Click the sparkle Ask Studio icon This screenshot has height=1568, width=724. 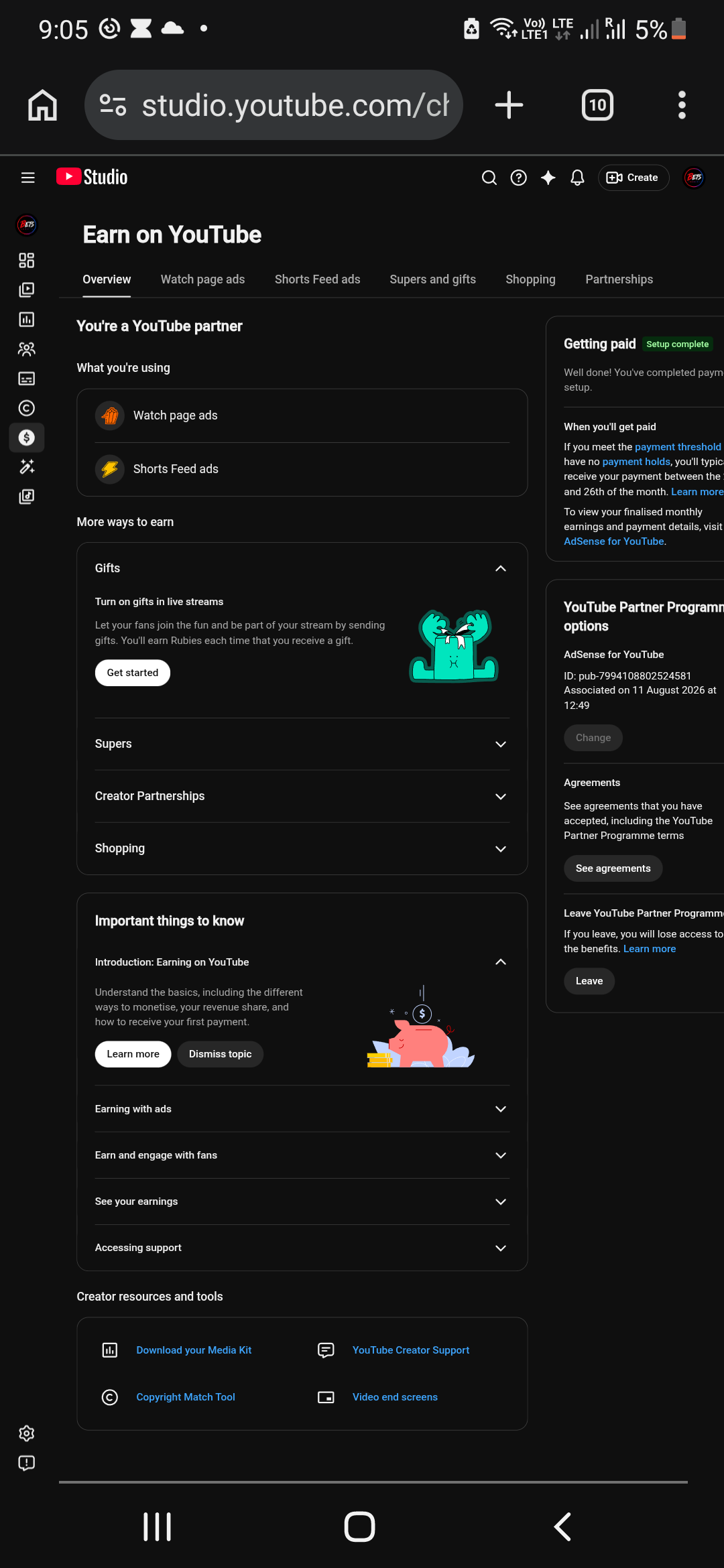pos(548,178)
